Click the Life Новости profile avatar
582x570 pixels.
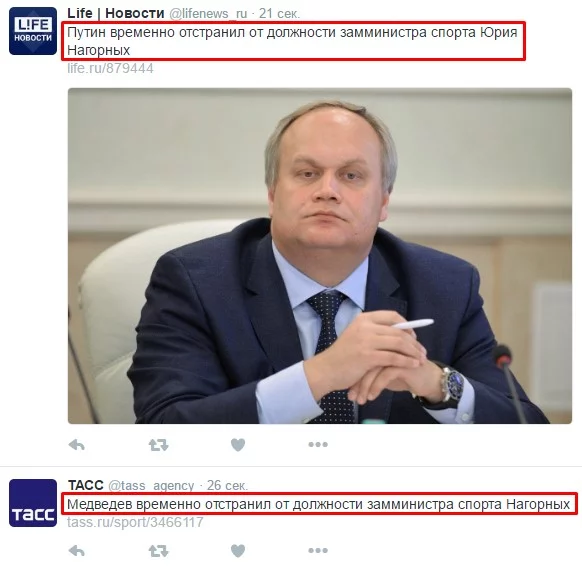[x=33, y=31]
